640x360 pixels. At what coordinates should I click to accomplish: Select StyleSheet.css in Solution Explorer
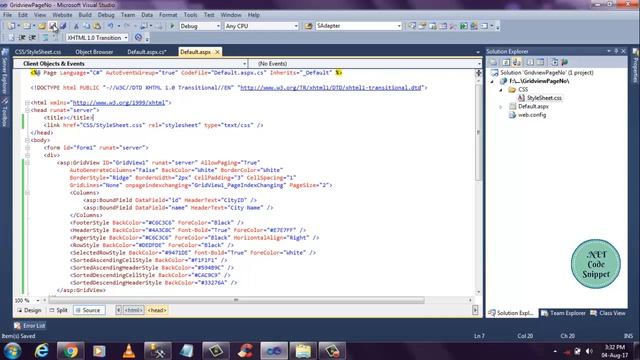click(544, 98)
